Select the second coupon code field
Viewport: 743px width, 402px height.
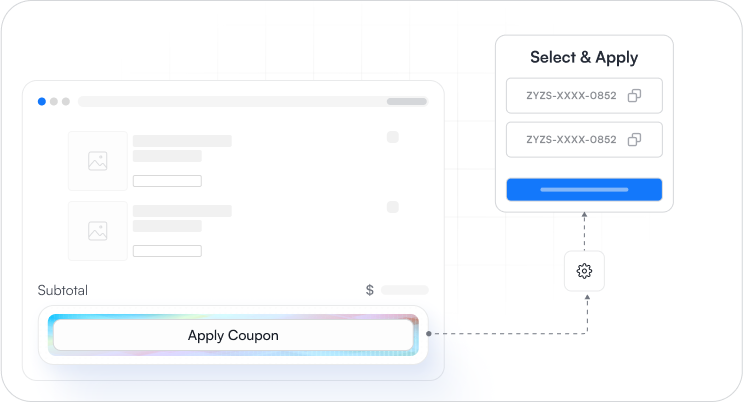pyautogui.click(x=584, y=139)
